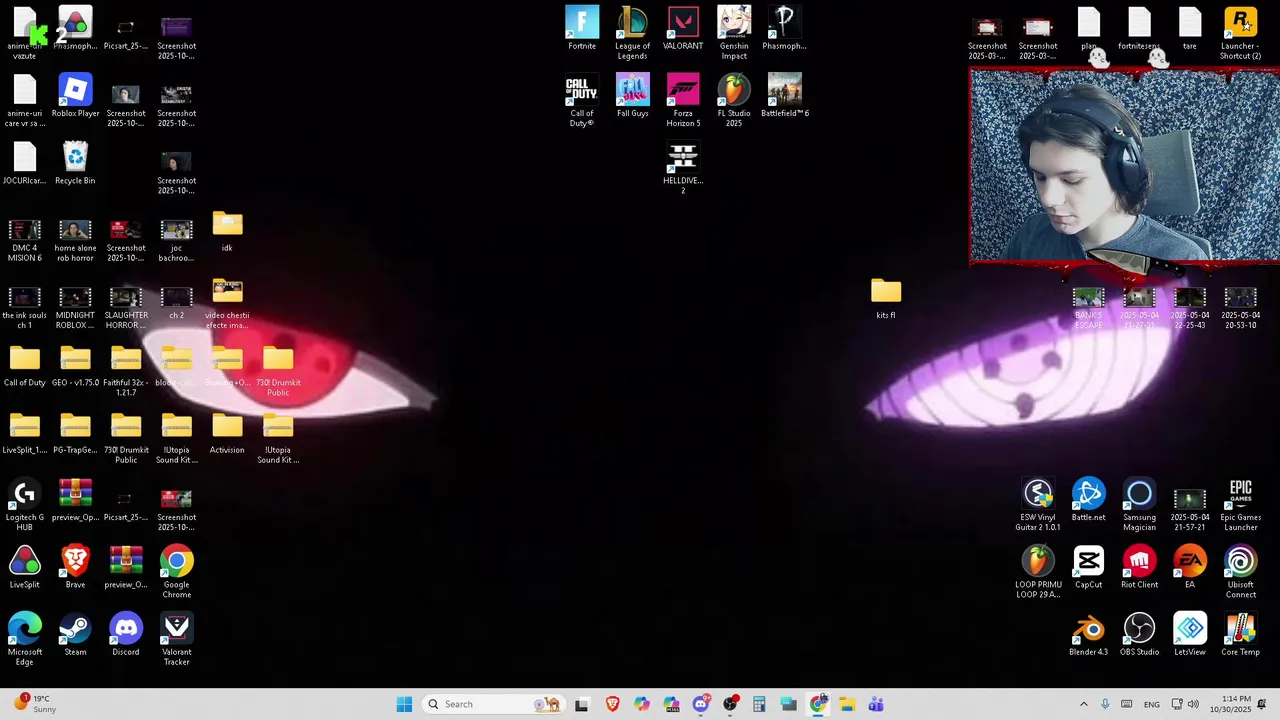Screen dimensions: 1280x720
Task: Open the Genshin Impact shortcut
Action: tap(734, 33)
